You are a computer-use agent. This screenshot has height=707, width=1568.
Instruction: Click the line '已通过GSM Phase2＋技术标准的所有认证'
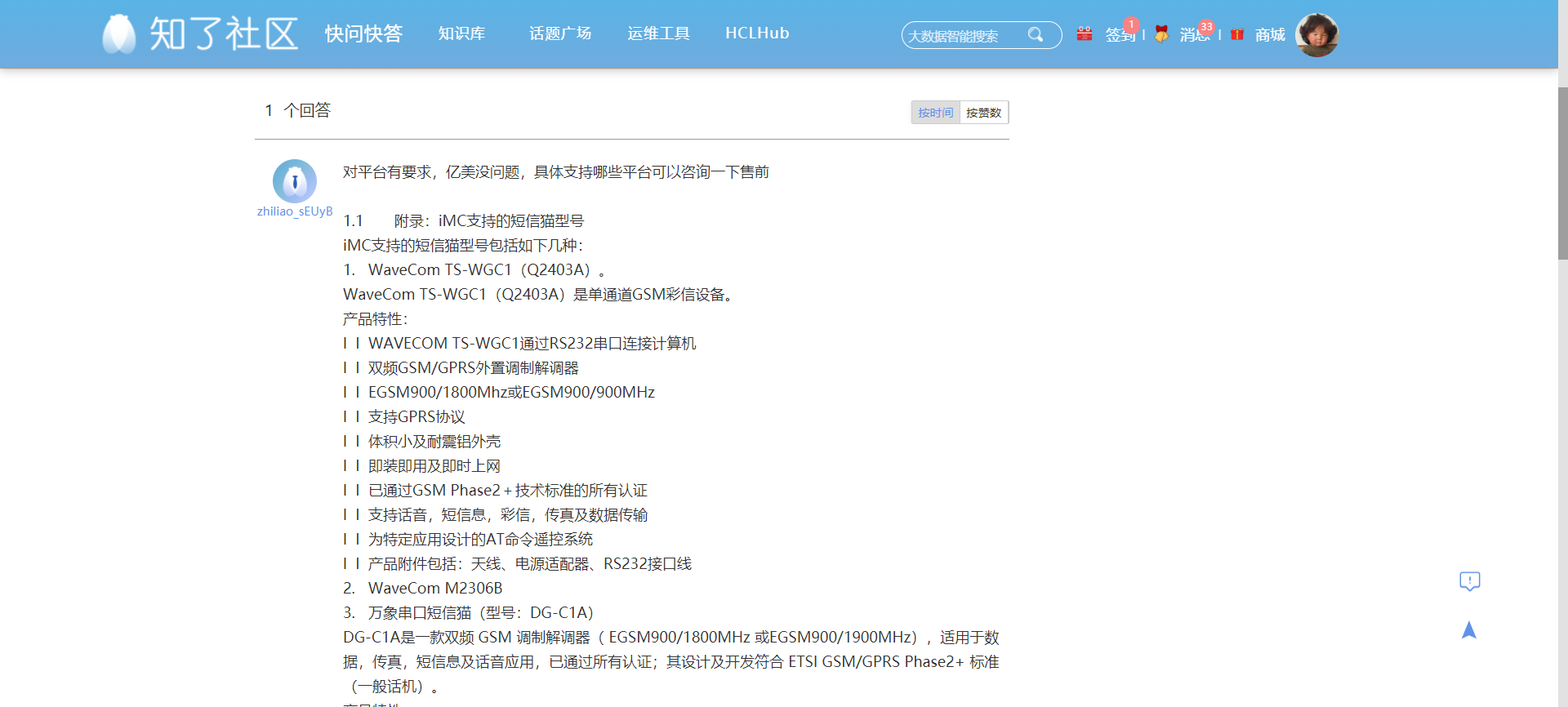coord(508,491)
